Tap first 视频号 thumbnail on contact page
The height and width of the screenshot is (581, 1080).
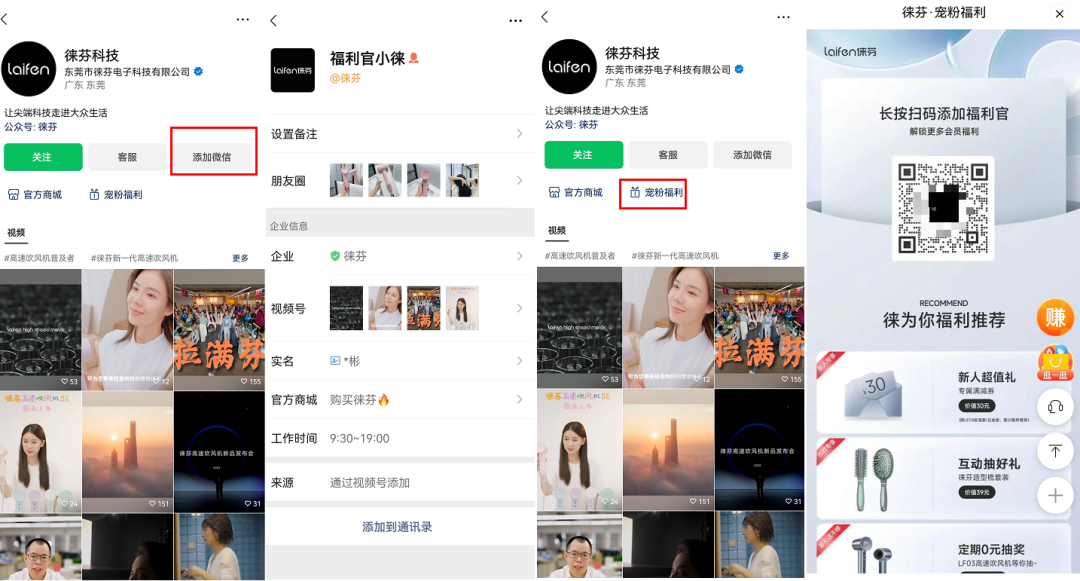point(346,308)
